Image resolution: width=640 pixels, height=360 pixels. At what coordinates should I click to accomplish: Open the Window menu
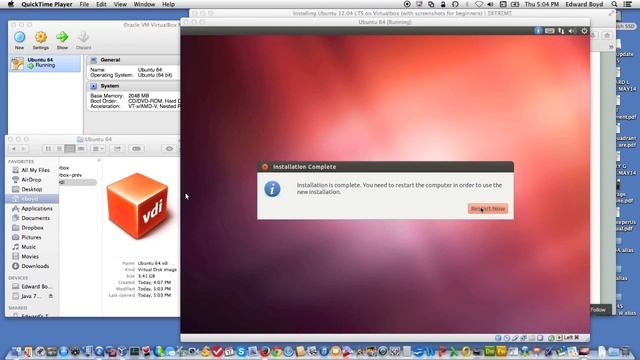tap(144, 4)
